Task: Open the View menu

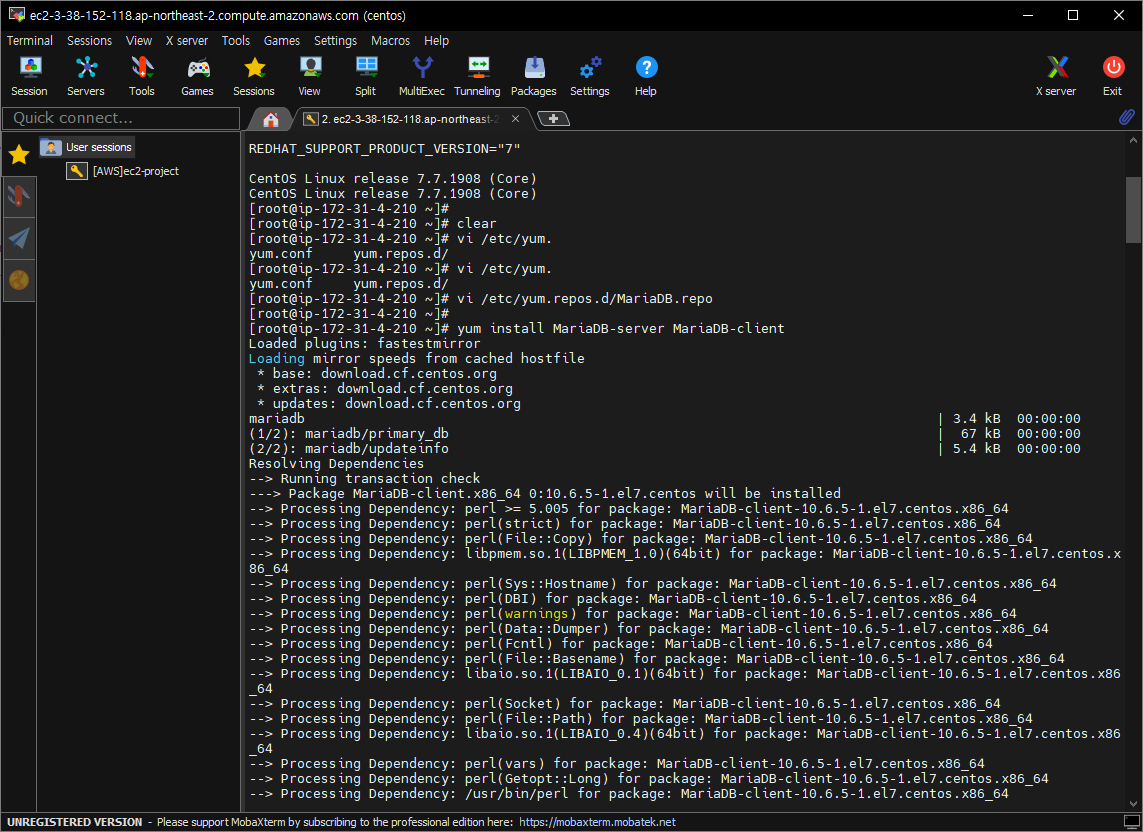Action: tap(139, 41)
